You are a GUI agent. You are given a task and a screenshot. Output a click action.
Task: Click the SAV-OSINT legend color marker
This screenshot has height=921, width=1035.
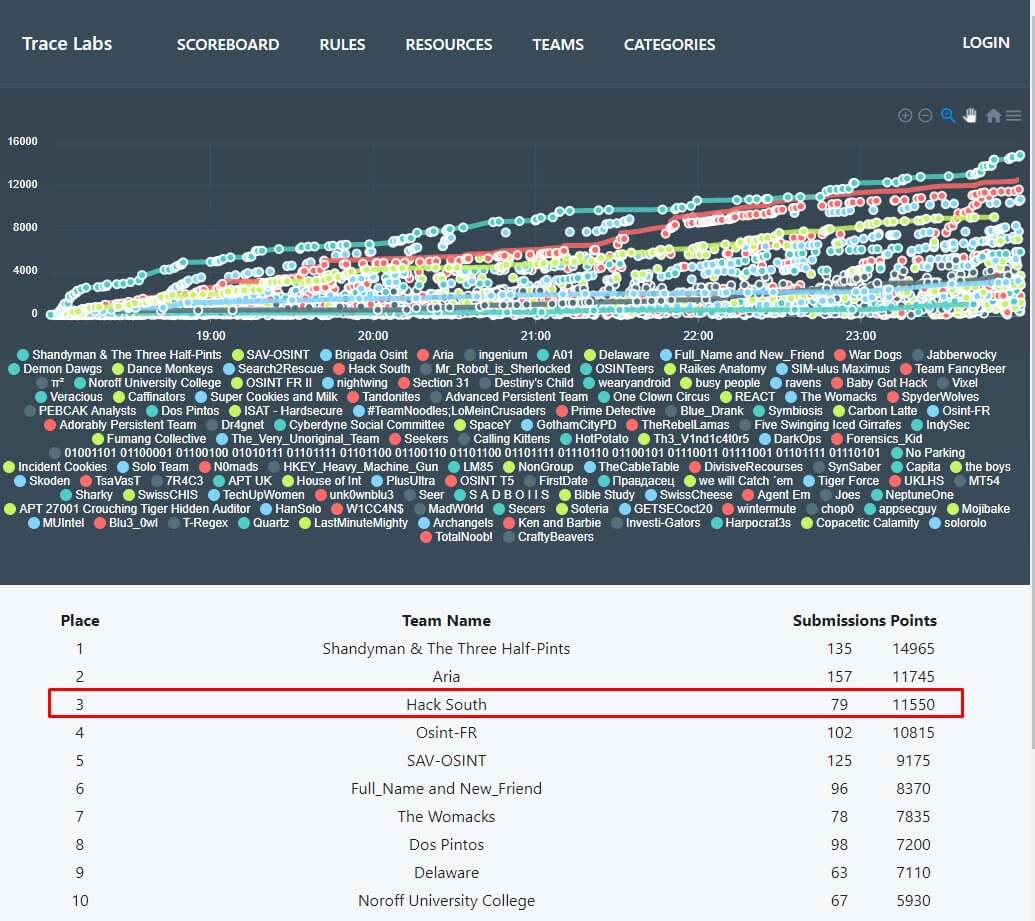238,355
